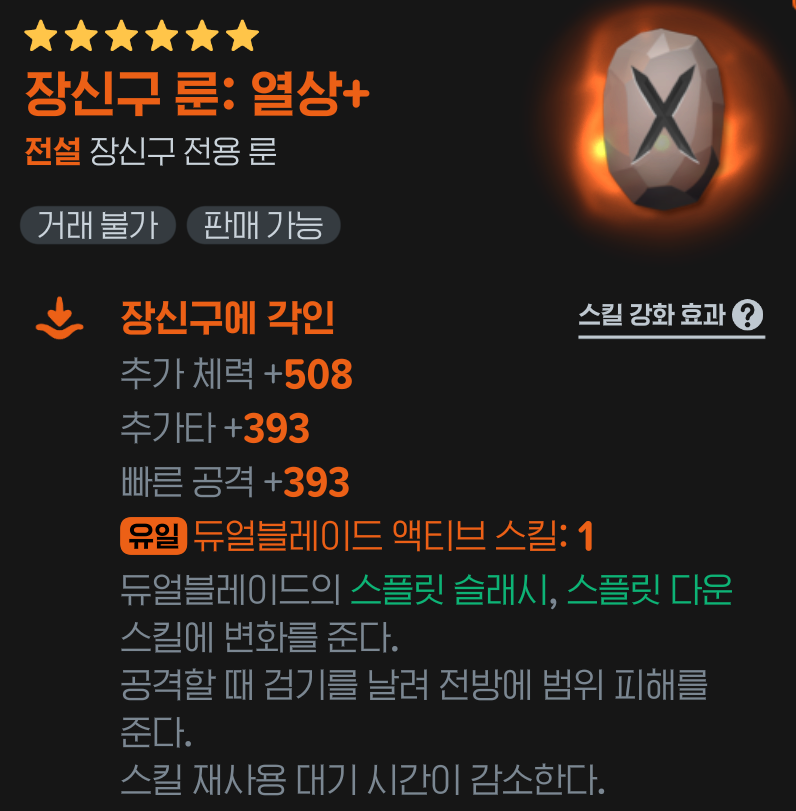Viewport: 796px width, 811px height.
Task: Click the third star in the rating row
Action: point(121,36)
